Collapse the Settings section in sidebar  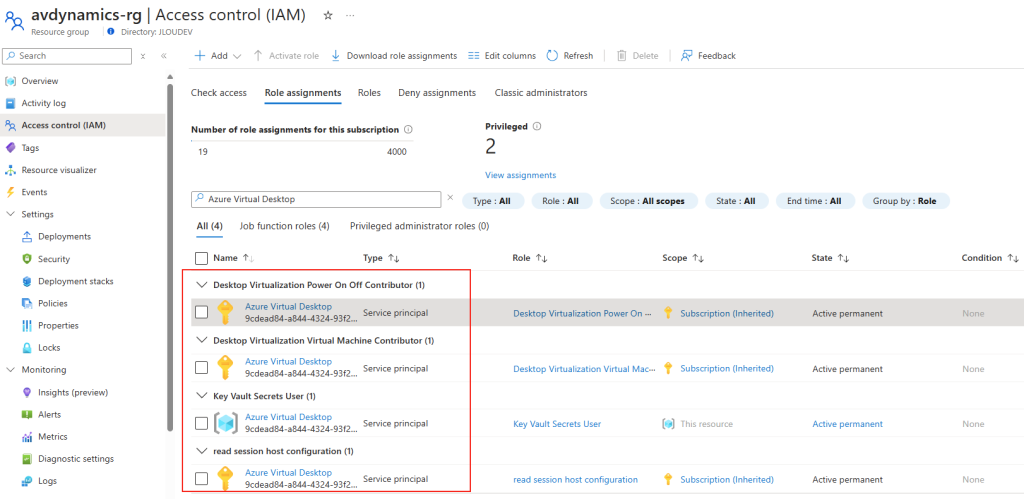[x=10, y=214]
